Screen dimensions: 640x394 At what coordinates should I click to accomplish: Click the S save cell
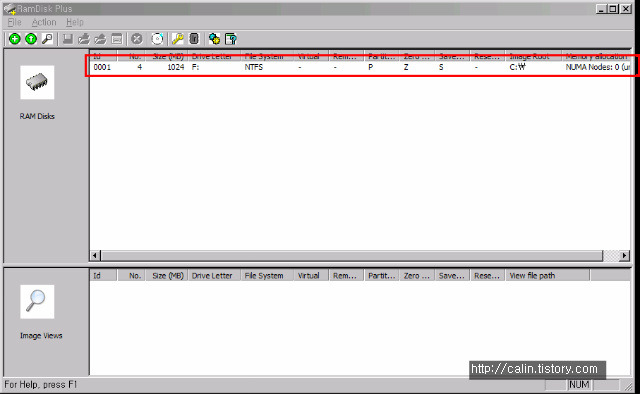click(x=441, y=67)
